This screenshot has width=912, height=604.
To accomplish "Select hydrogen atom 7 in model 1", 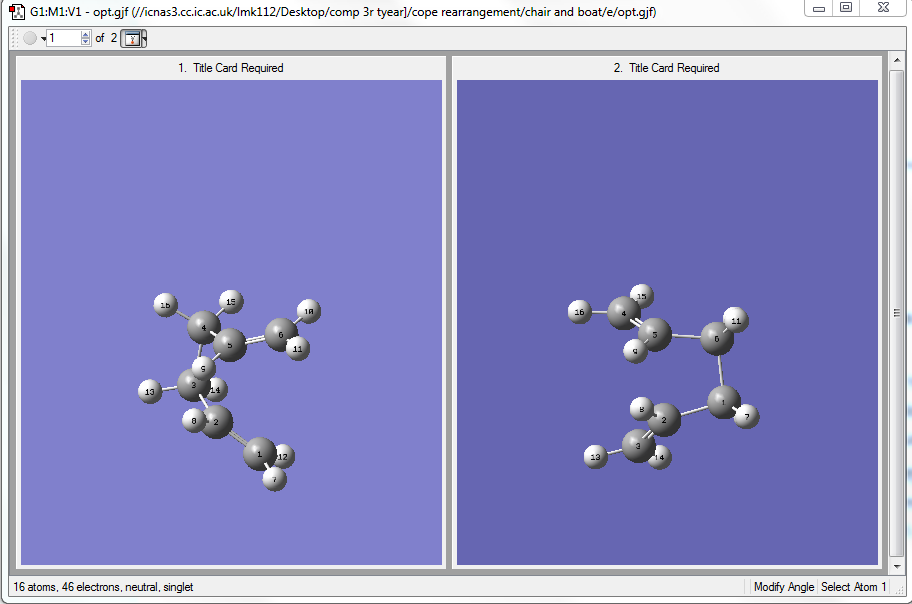I will [275, 479].
